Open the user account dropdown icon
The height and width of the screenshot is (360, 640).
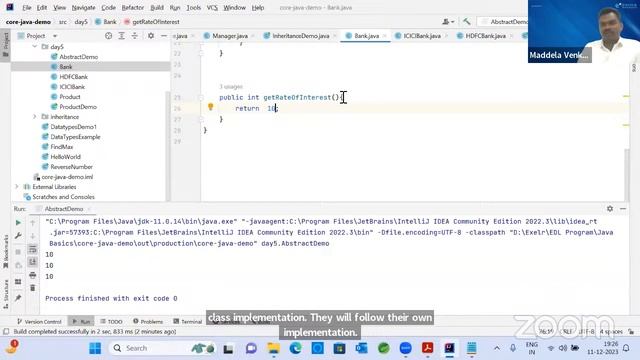[x=448, y=22]
